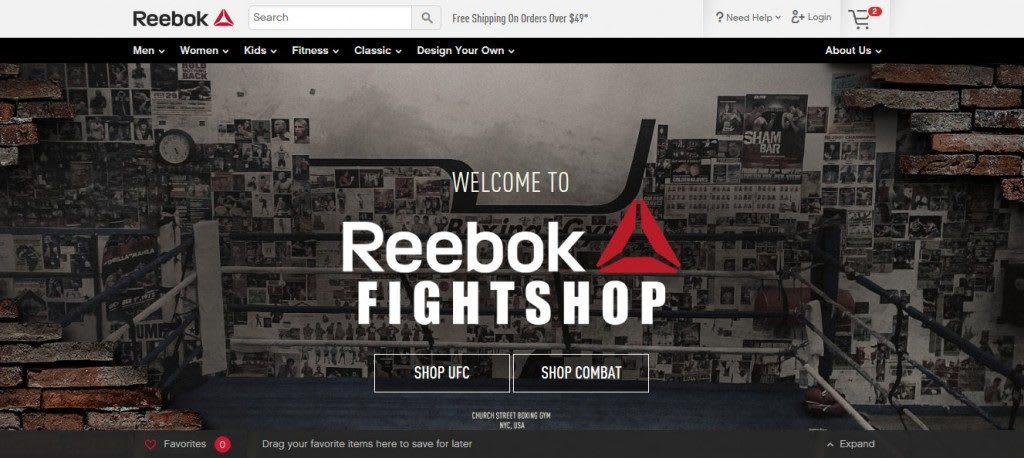The width and height of the screenshot is (1024, 458).
Task: Click the Login link
Action: [x=819, y=17]
